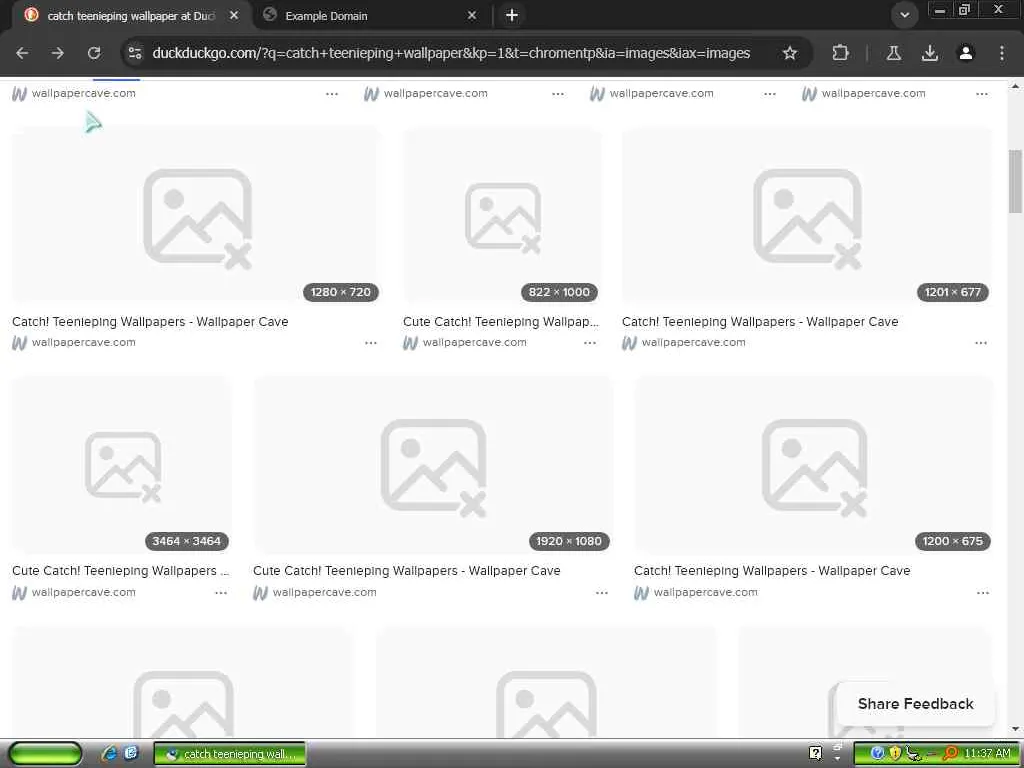Click title under the 3464 × 3464 image
This screenshot has height=768, width=1024.
coord(121,571)
